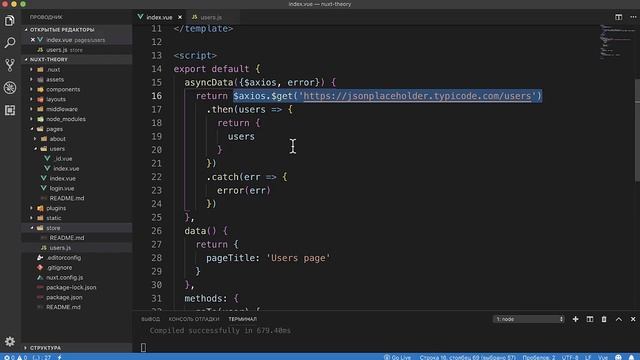Click line 28 pageTitle code
This screenshot has height=360, width=640.
click(268, 258)
